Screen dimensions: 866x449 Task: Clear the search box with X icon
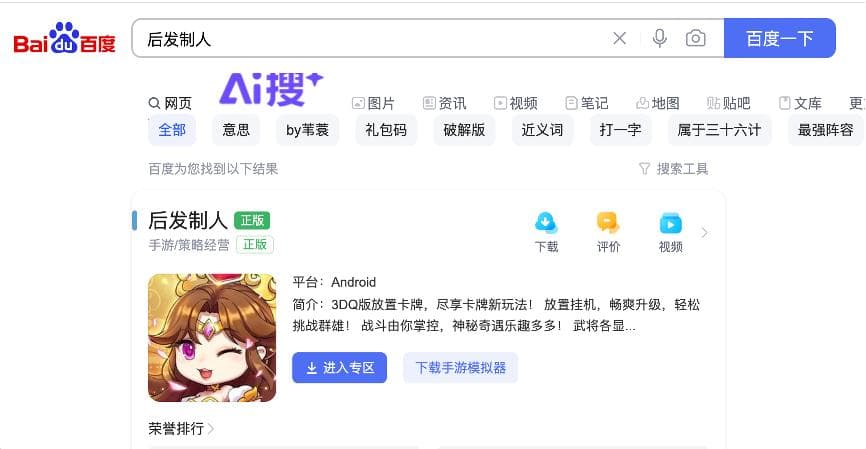tap(620, 38)
